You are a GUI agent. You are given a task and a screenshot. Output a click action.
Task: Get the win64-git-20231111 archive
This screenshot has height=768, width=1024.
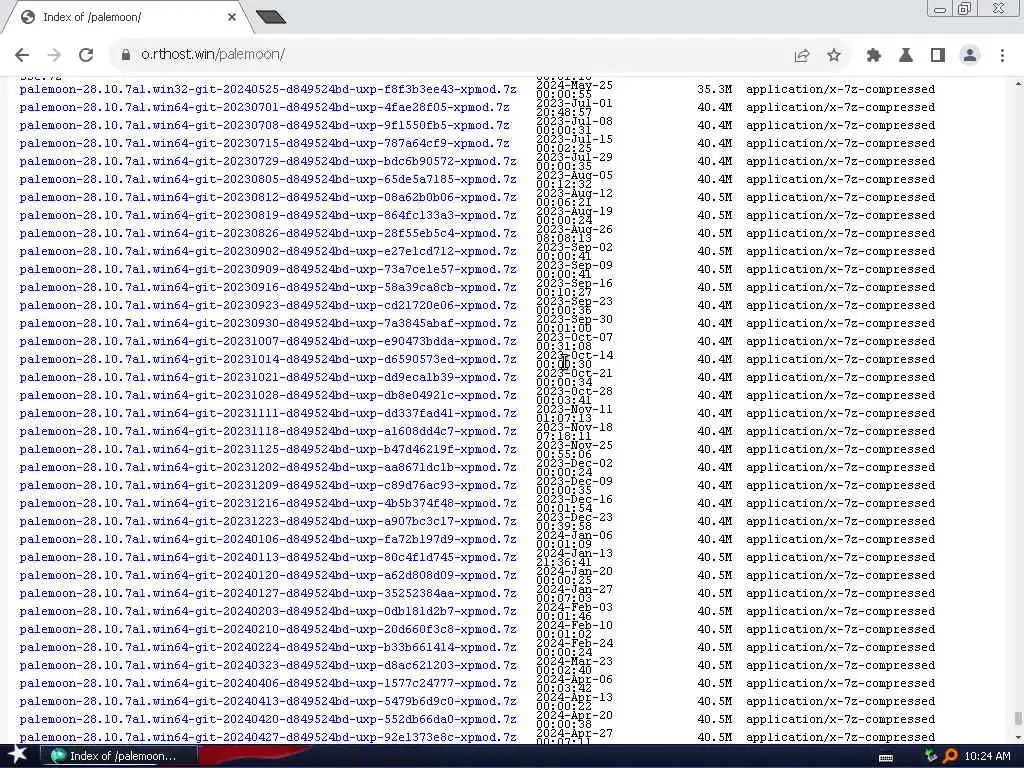click(x=268, y=413)
